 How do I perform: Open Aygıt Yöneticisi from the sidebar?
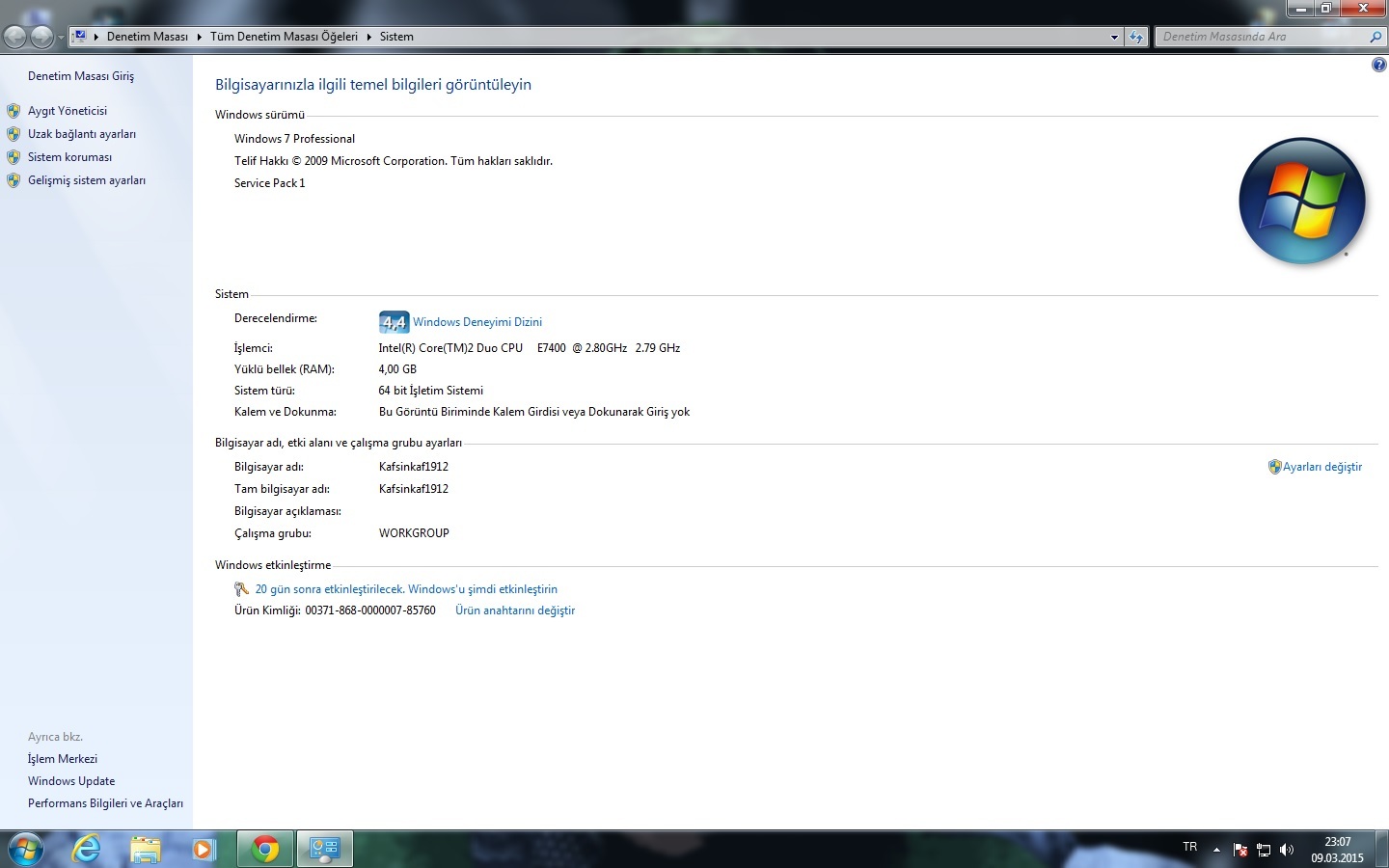[x=68, y=111]
